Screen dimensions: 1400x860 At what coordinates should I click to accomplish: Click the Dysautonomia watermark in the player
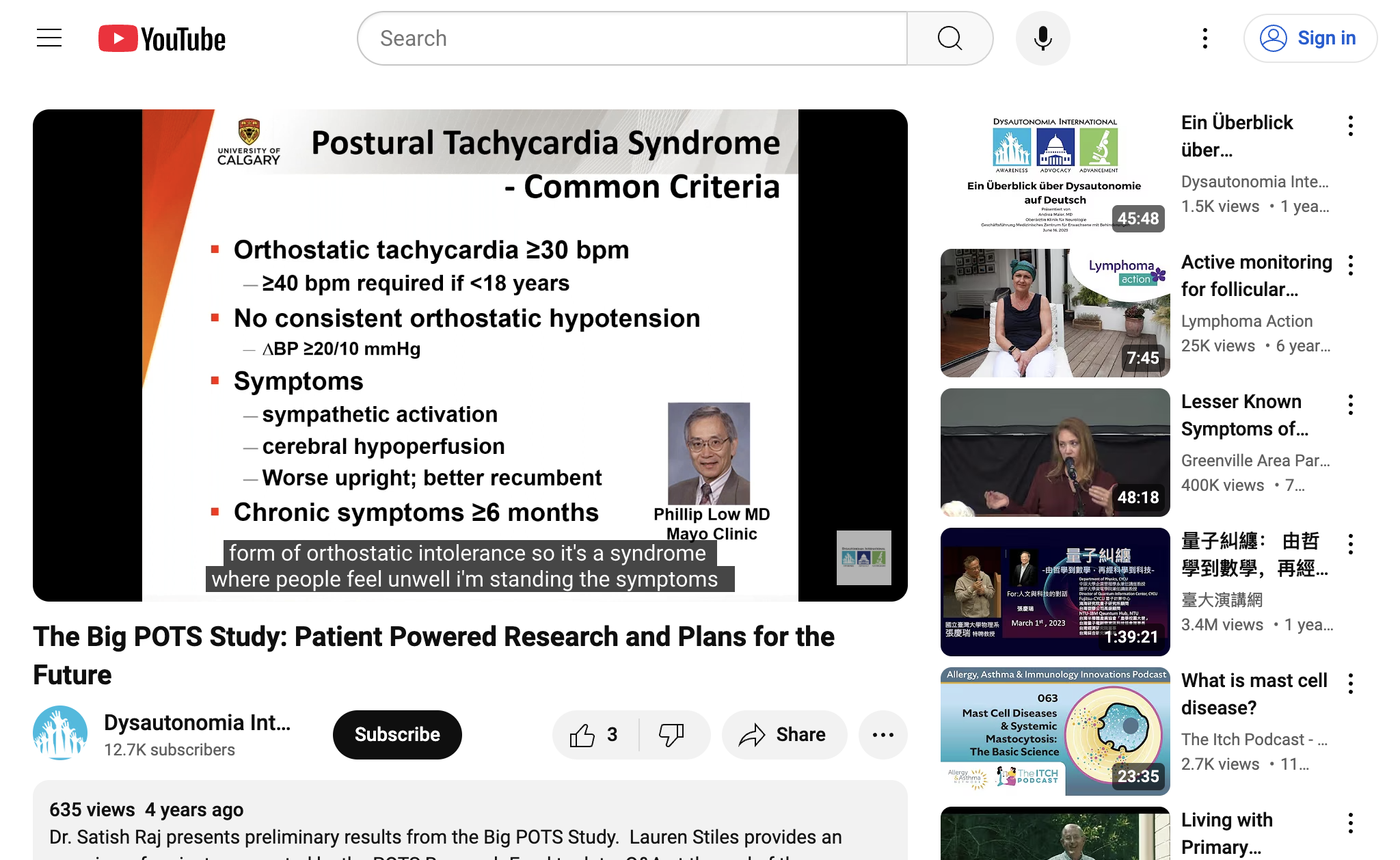863,558
